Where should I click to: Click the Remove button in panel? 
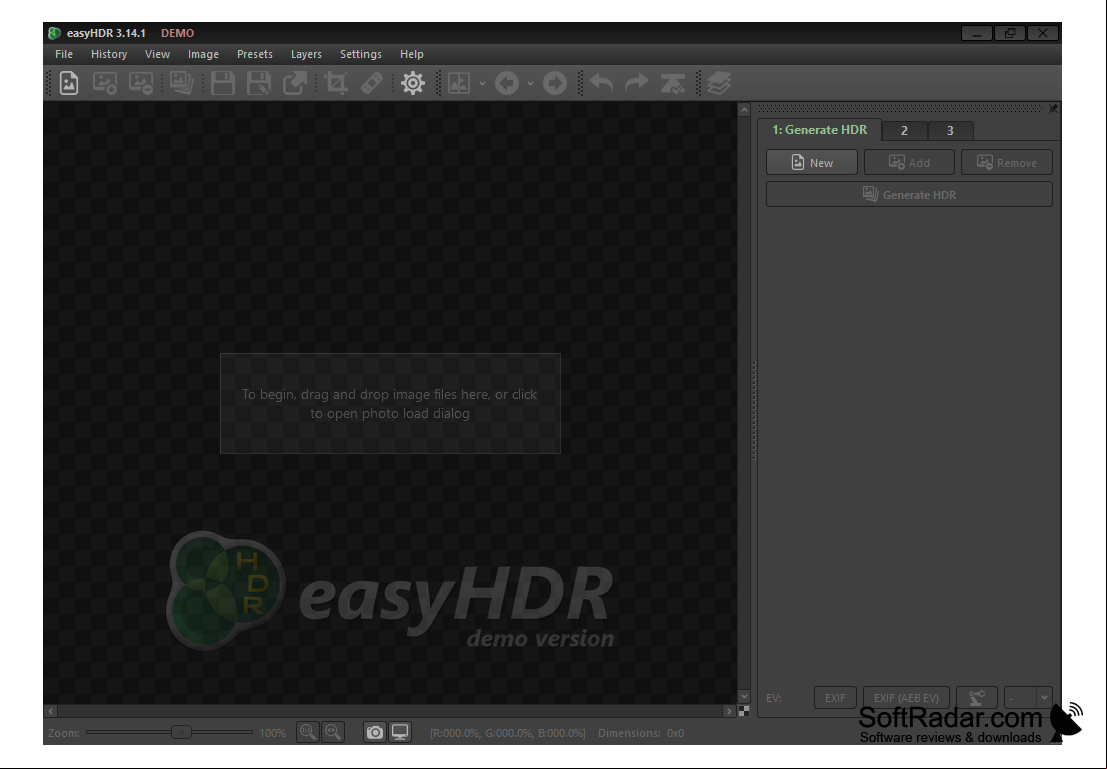click(1007, 162)
